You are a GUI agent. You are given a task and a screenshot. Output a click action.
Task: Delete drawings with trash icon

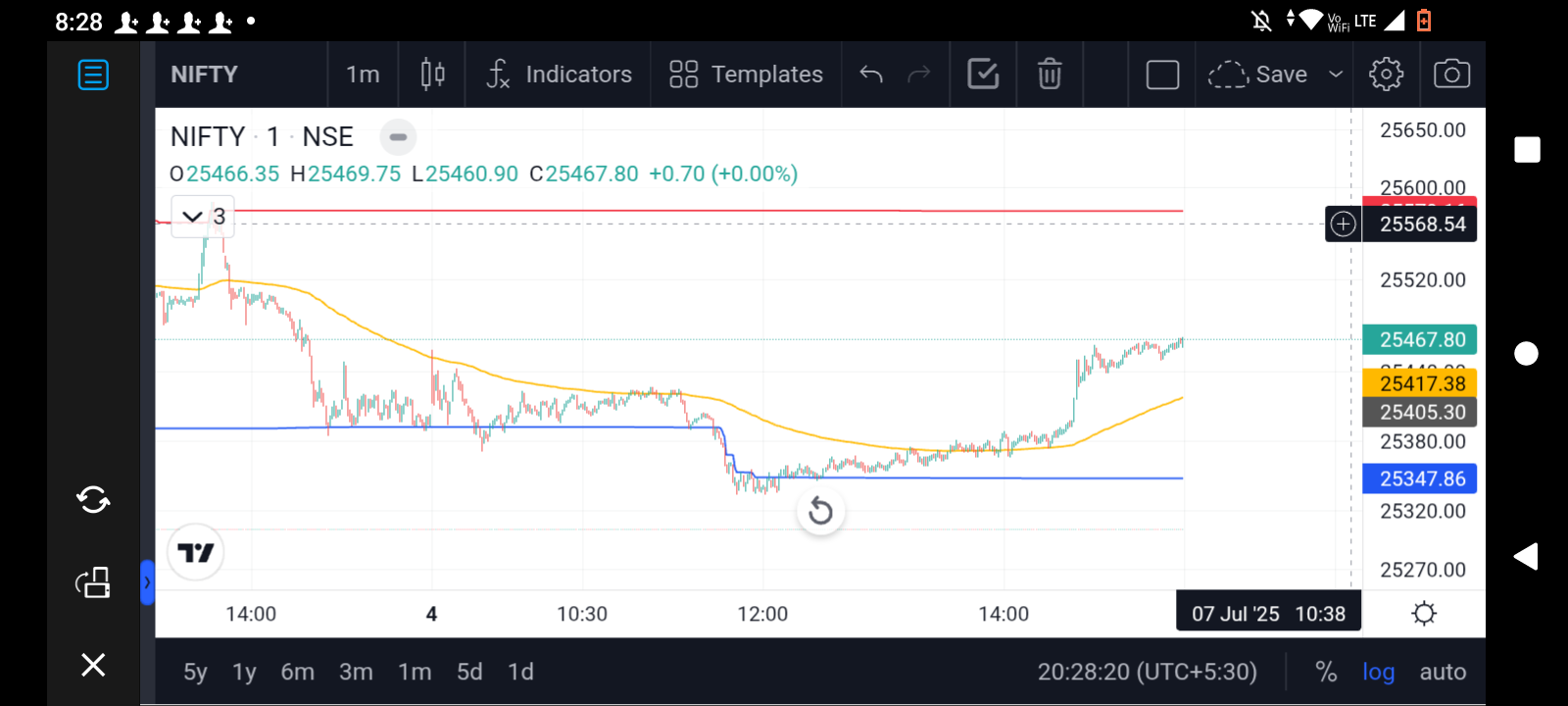click(x=1050, y=75)
